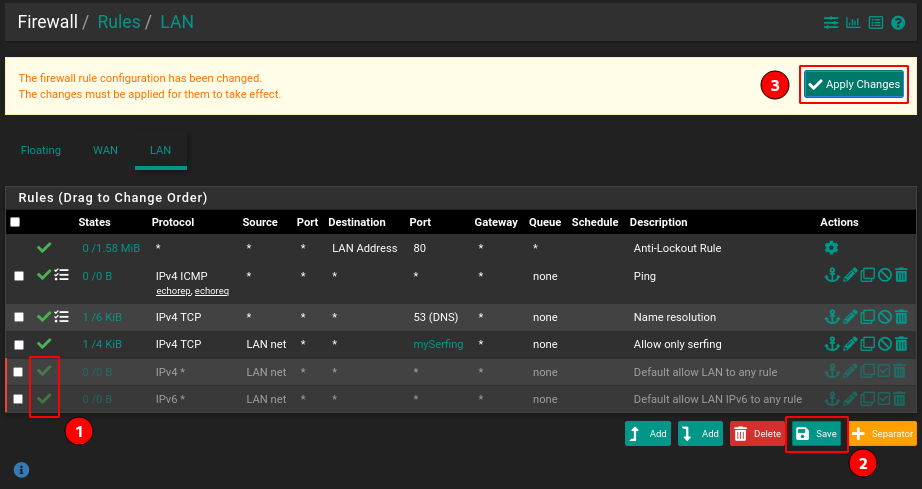Open Anti-Lockout Rule settings gear
This screenshot has height=489, width=922.
click(x=830, y=248)
